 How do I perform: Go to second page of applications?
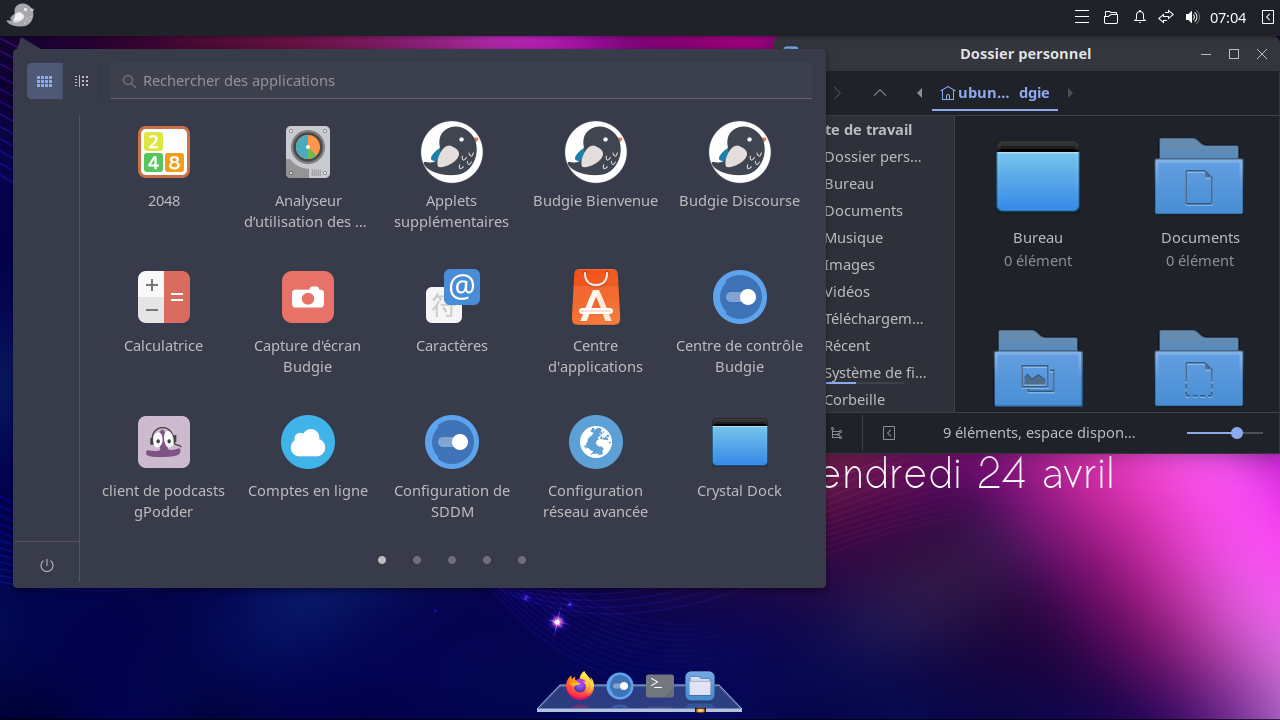pos(417,560)
